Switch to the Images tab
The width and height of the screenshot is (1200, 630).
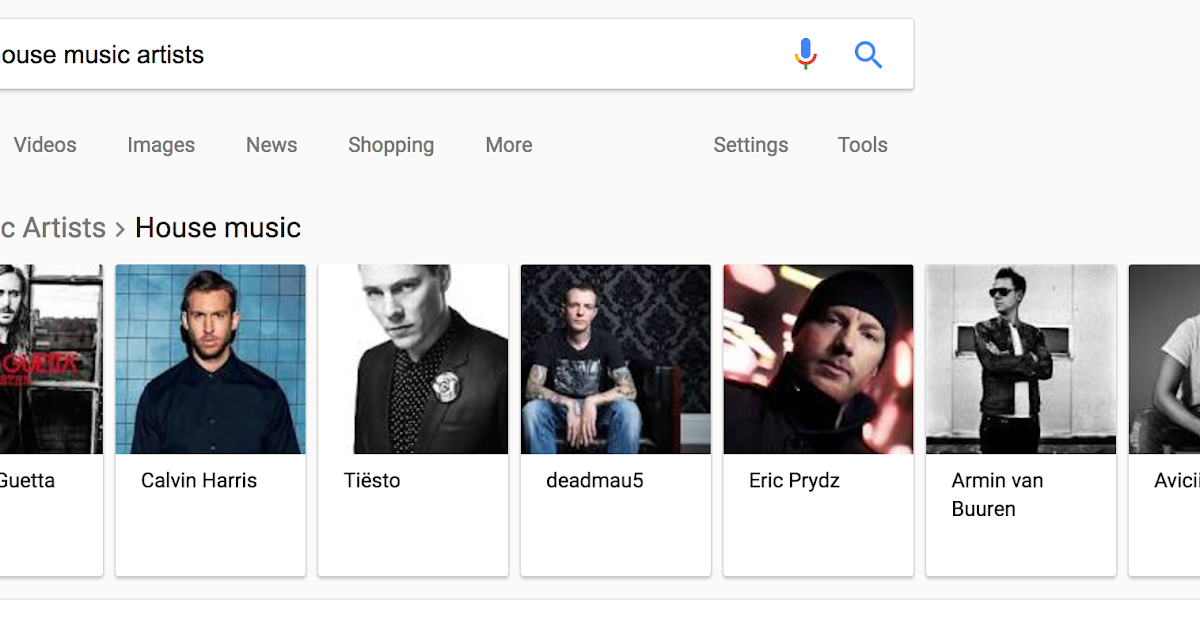[161, 145]
